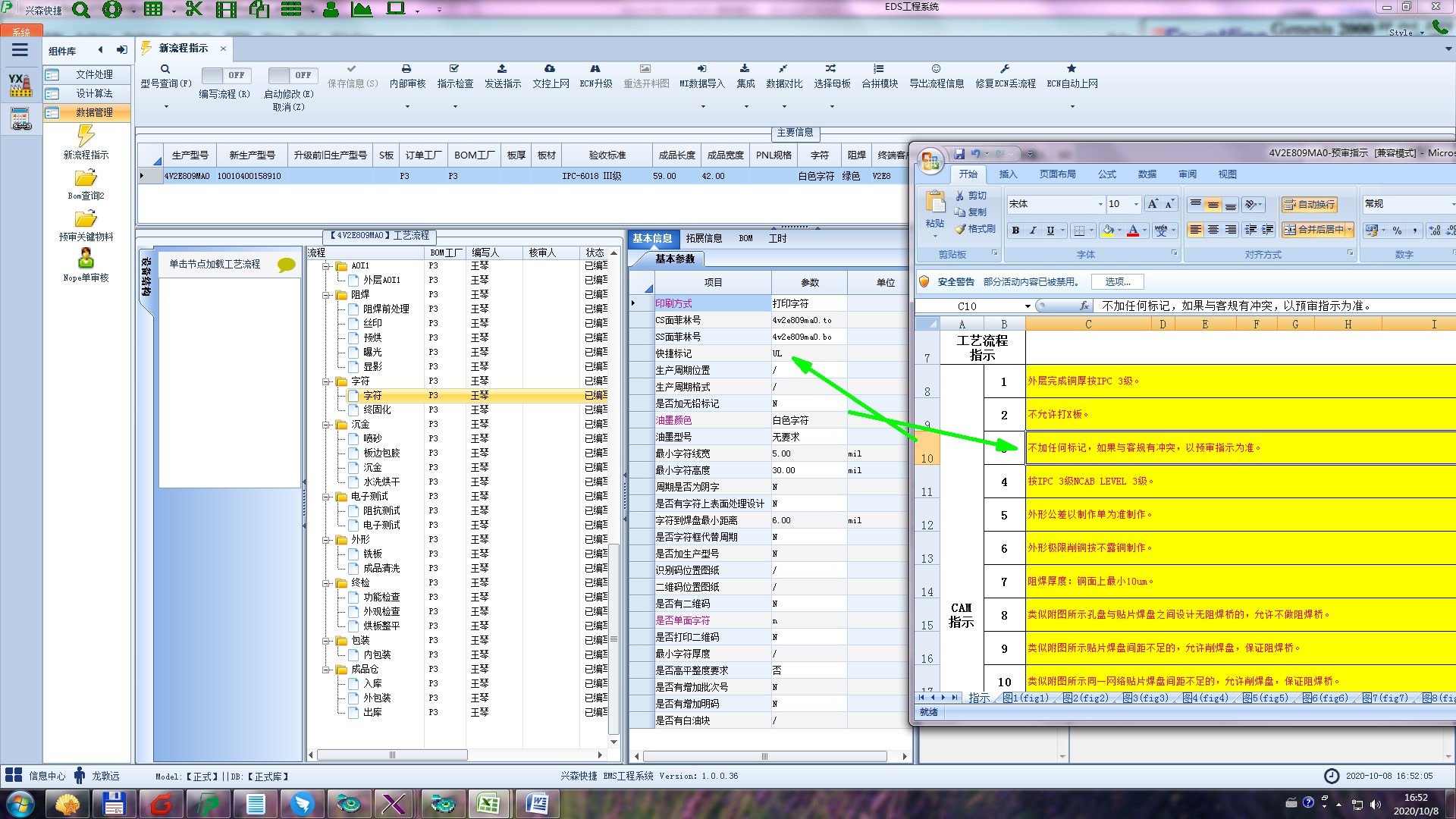1456x819 pixels.
Task: Click the 单击节点加载工艺流程 button
Action: coord(215,264)
